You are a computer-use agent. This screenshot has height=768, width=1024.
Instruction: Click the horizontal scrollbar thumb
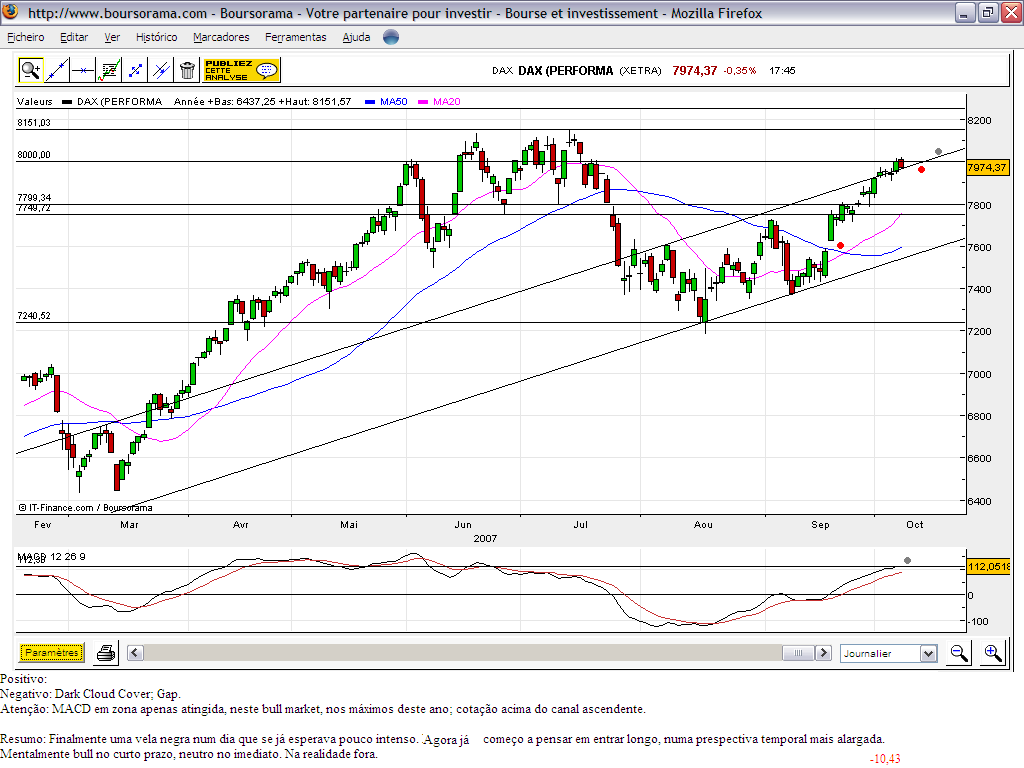click(x=798, y=652)
